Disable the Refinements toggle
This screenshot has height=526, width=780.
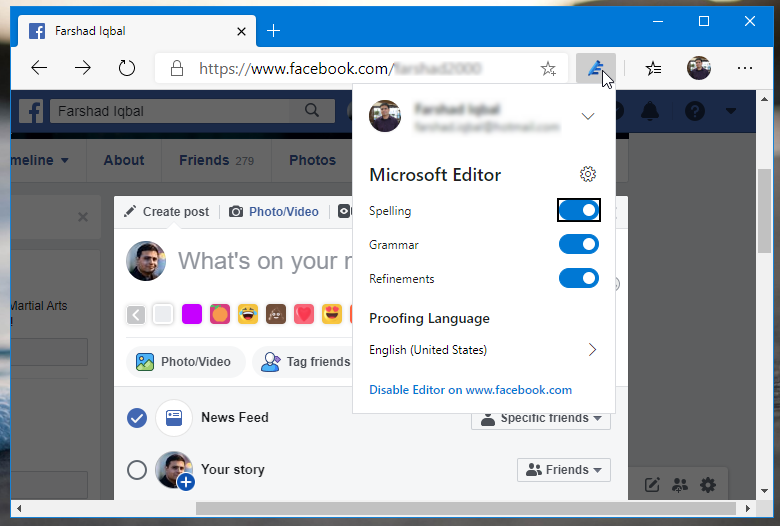pyautogui.click(x=578, y=279)
